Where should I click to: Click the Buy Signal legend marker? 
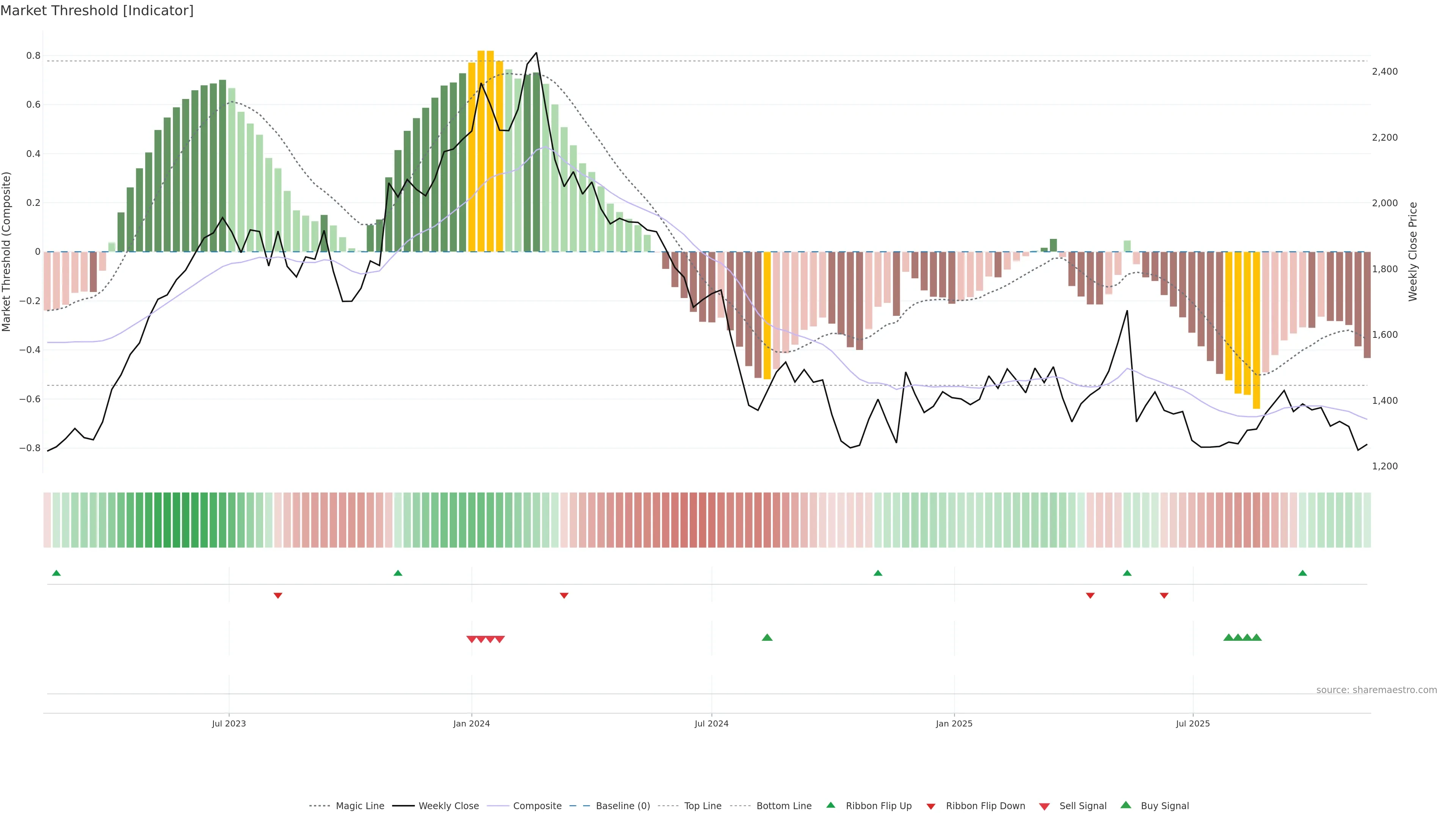pyautogui.click(x=1126, y=805)
